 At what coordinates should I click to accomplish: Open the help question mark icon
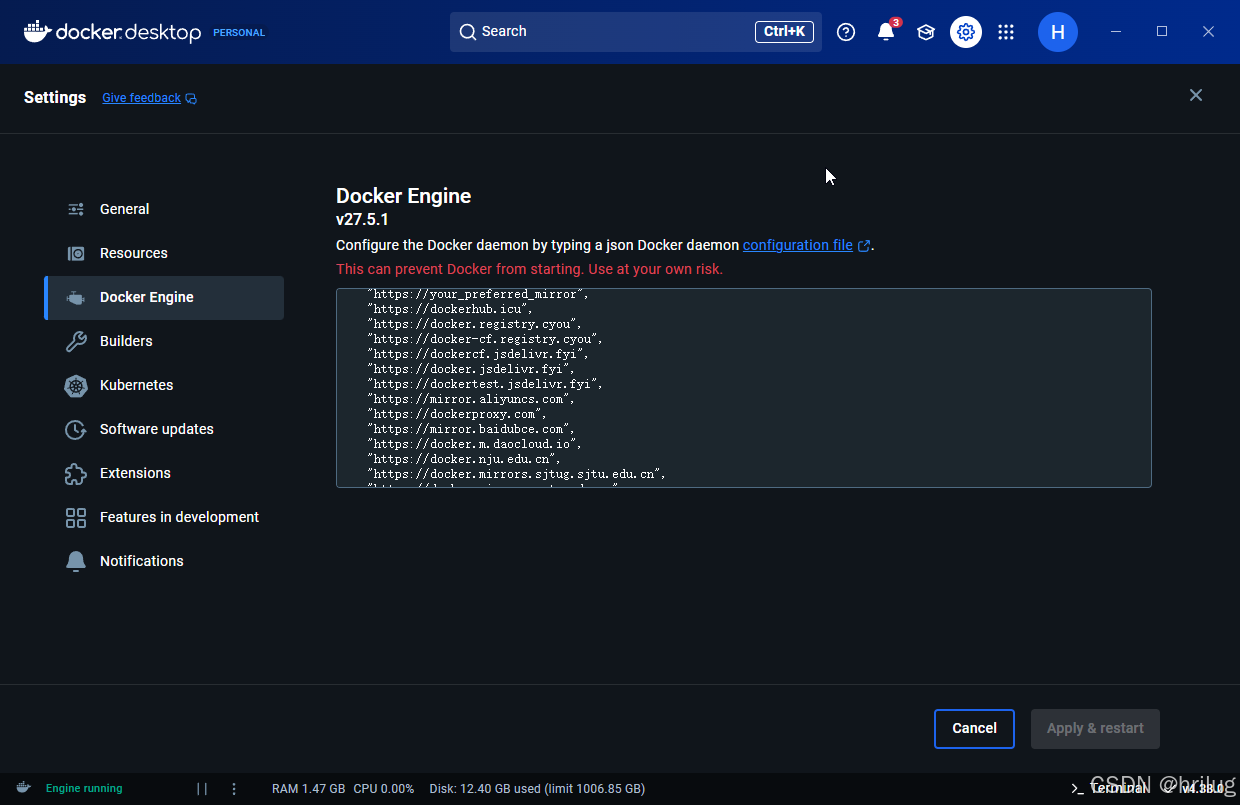(x=846, y=32)
